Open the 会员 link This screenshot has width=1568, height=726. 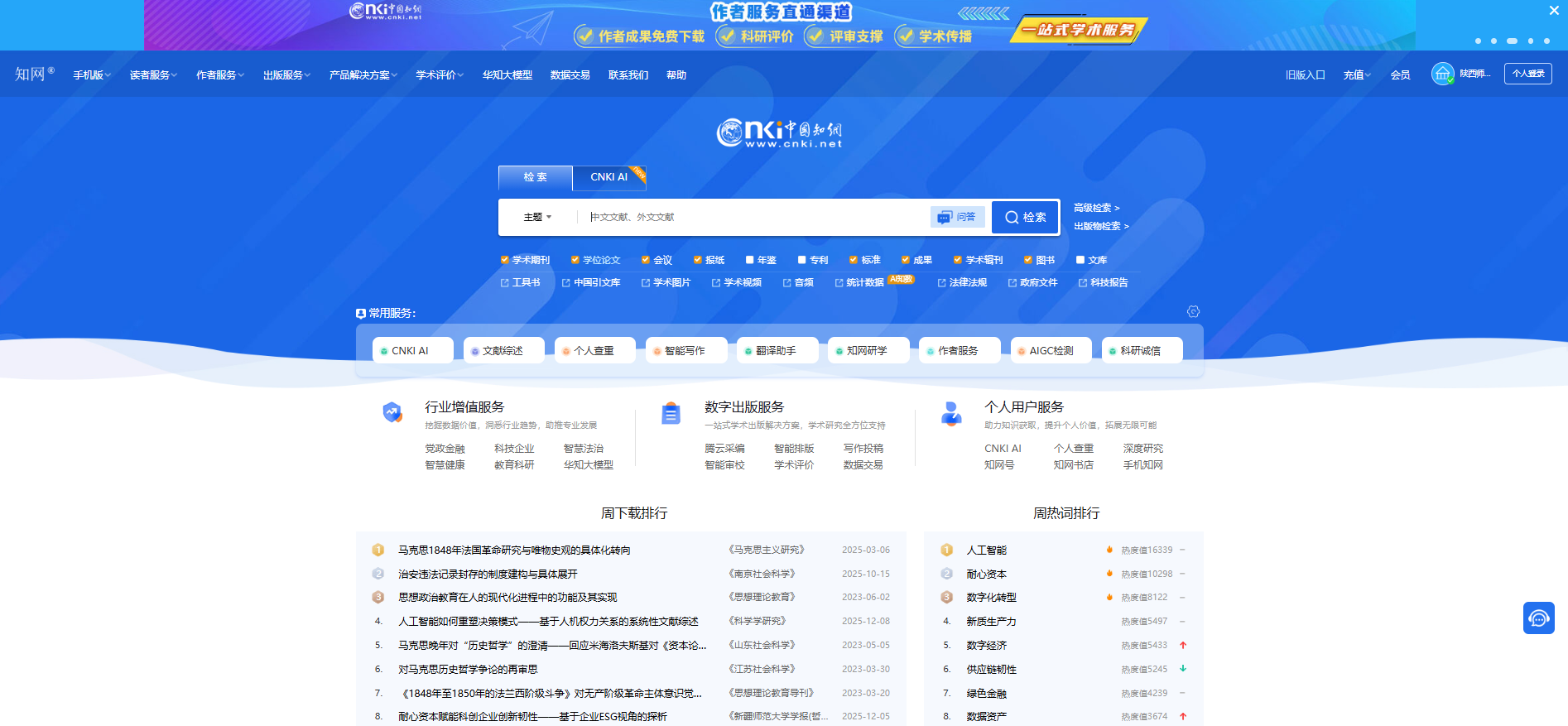tap(1400, 75)
